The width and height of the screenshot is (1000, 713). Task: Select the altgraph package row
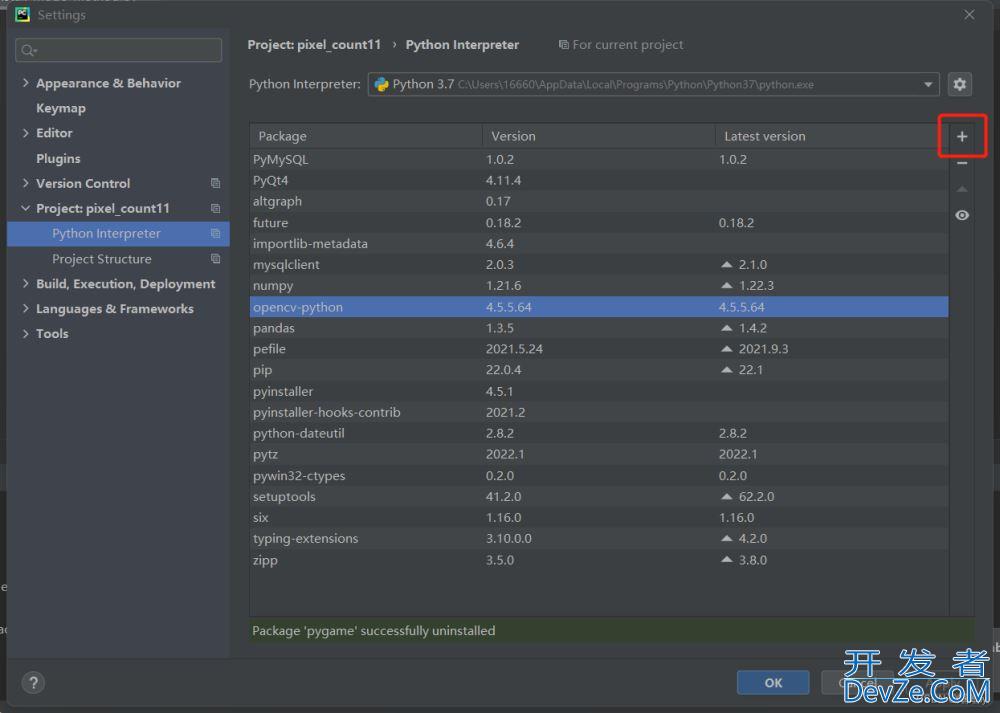[x=599, y=202]
